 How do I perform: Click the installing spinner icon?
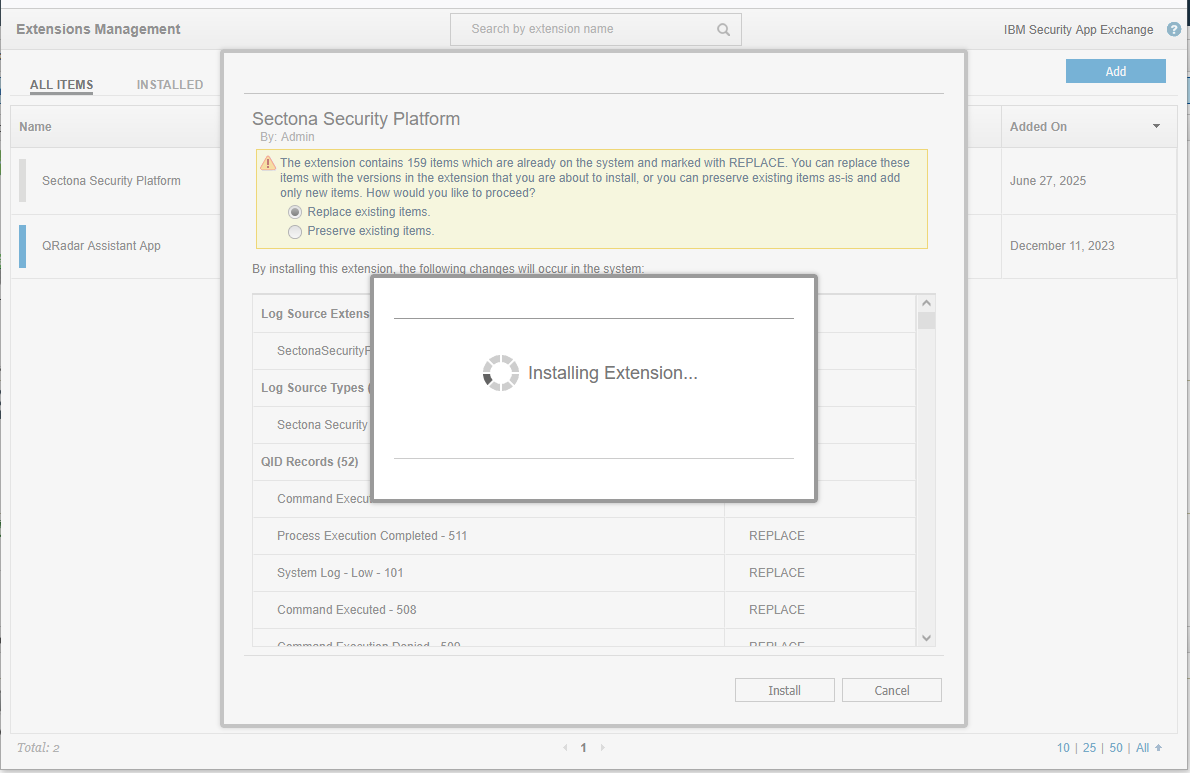pos(501,373)
